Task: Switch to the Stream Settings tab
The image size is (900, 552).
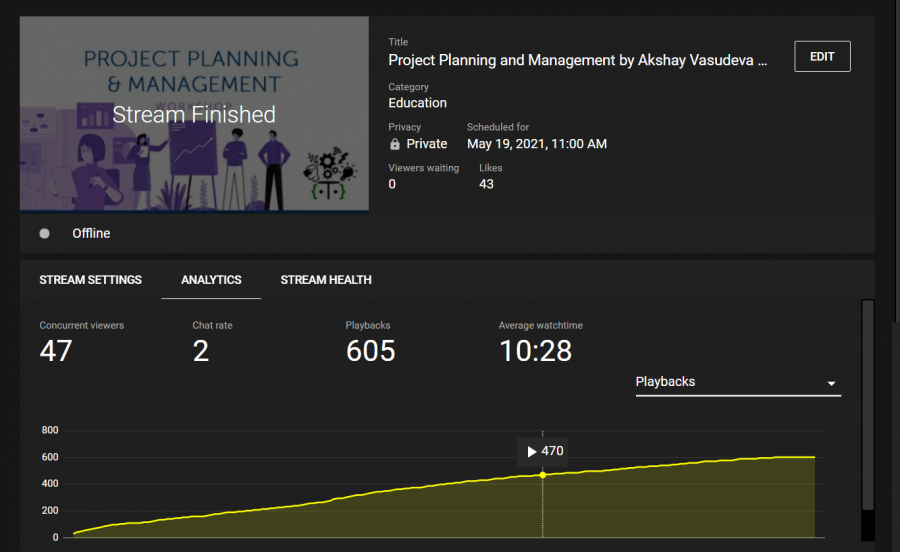Action: click(x=90, y=280)
